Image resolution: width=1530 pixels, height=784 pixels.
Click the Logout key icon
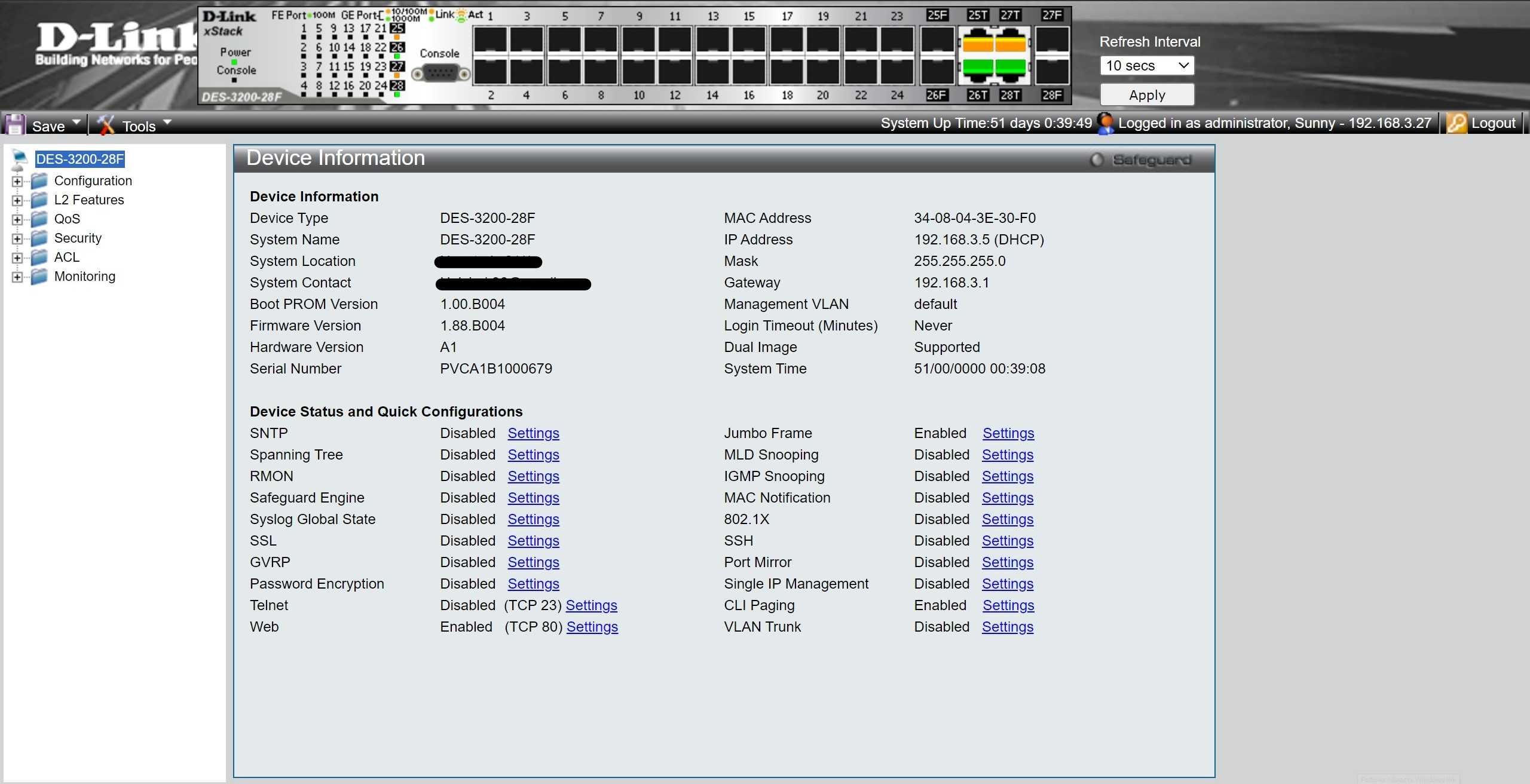point(1456,124)
